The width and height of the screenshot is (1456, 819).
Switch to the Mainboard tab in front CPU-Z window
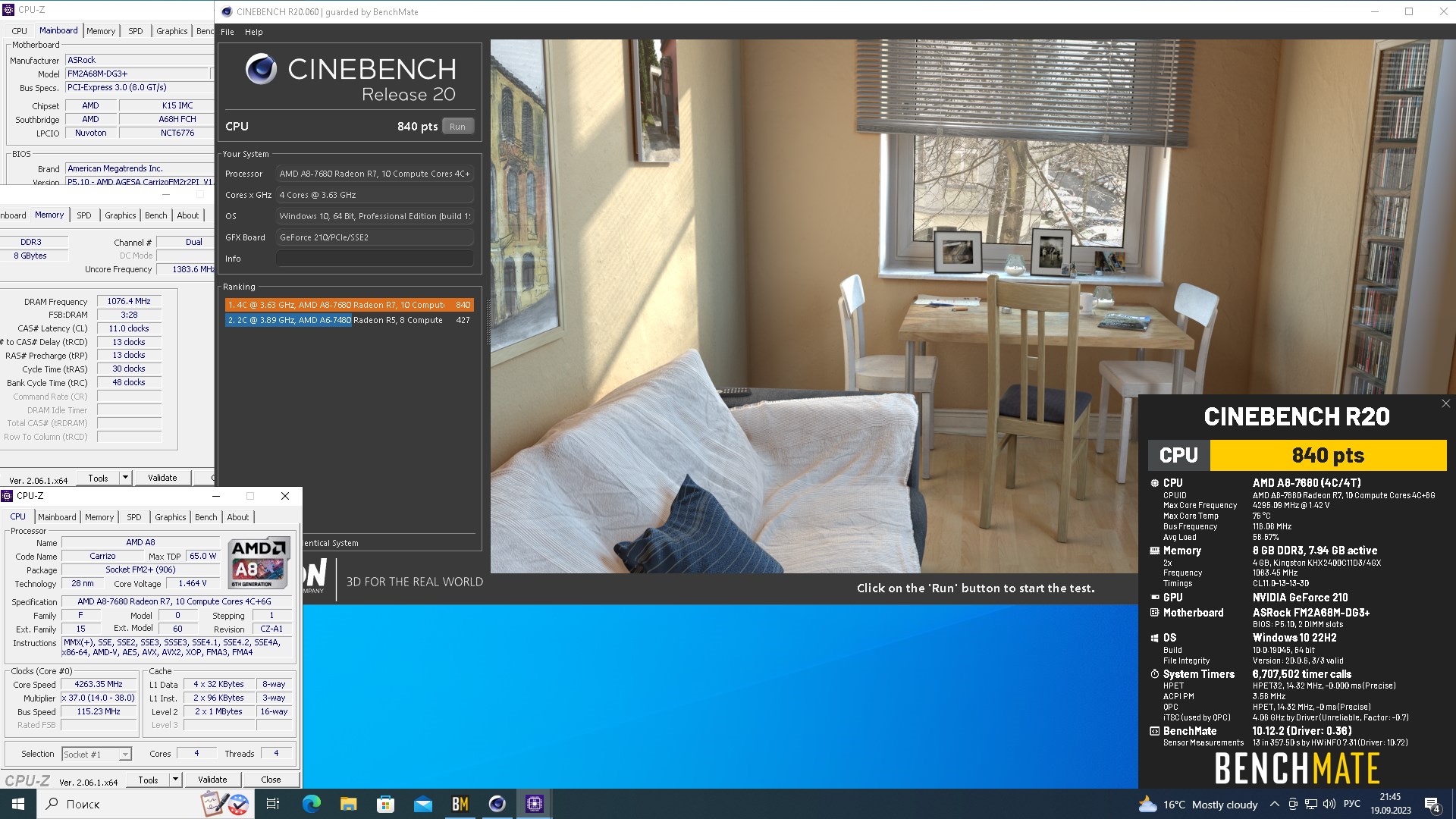(x=57, y=517)
